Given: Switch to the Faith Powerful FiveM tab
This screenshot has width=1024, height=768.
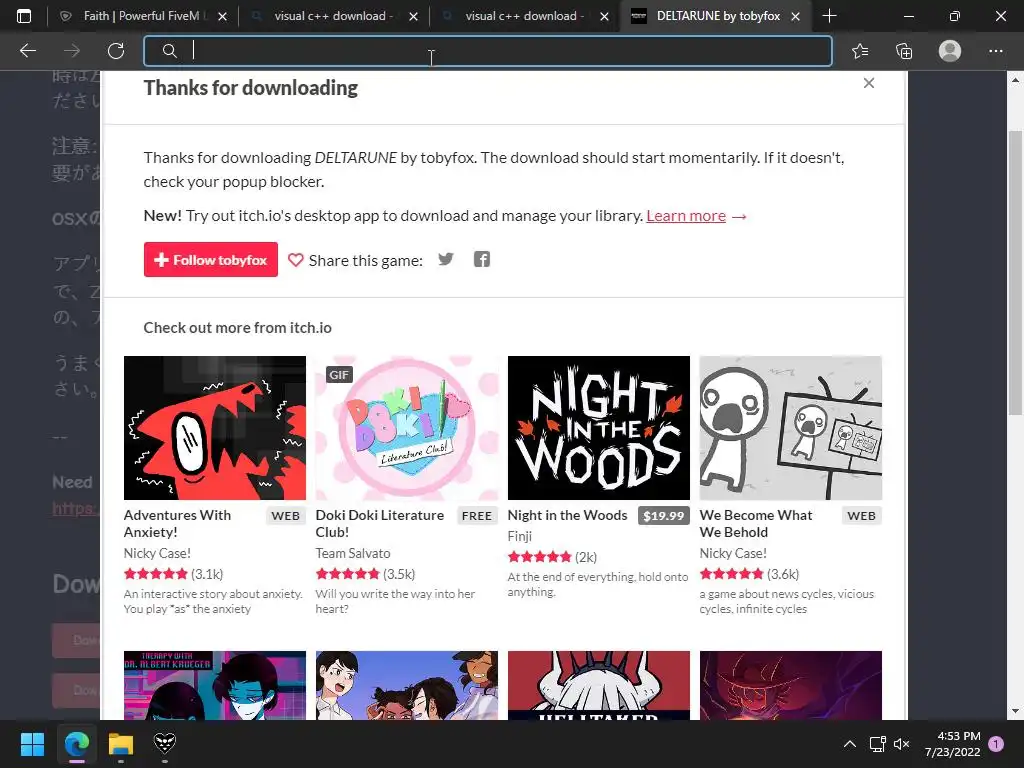Looking at the screenshot, I should [142, 16].
